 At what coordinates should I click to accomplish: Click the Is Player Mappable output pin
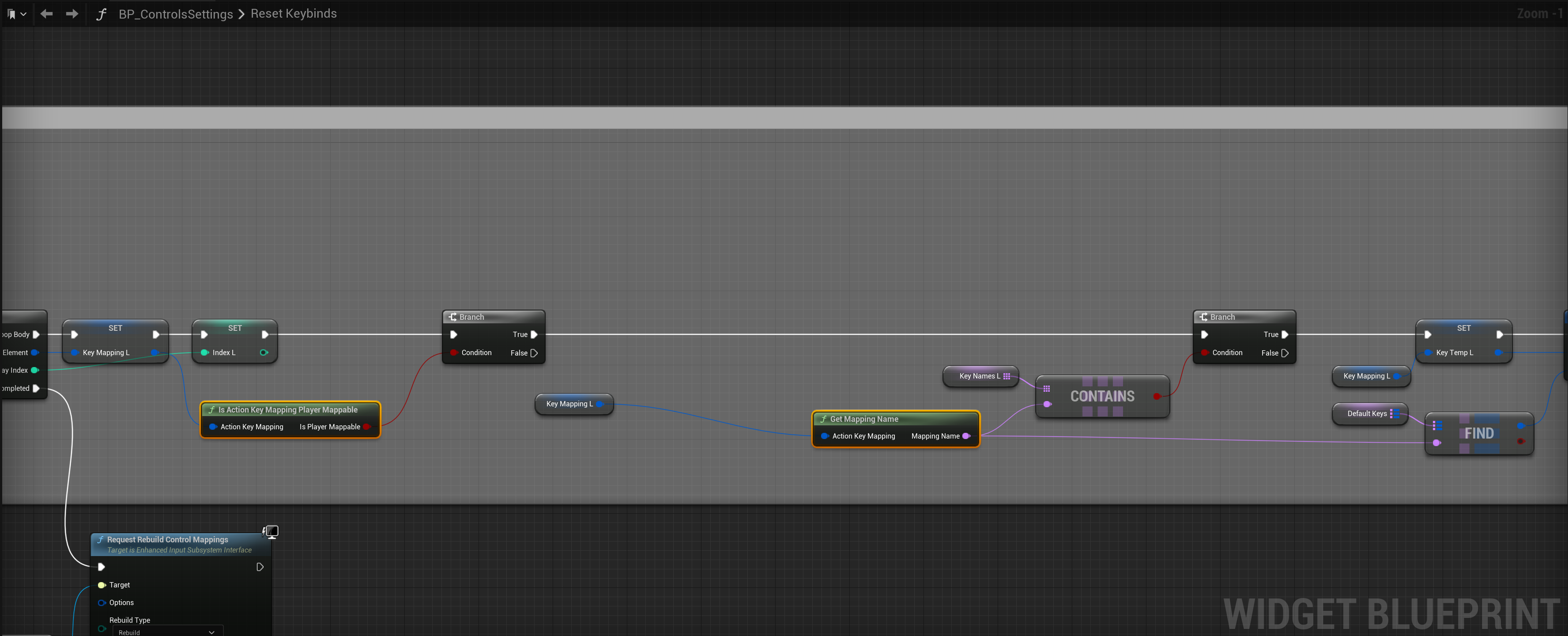(366, 427)
